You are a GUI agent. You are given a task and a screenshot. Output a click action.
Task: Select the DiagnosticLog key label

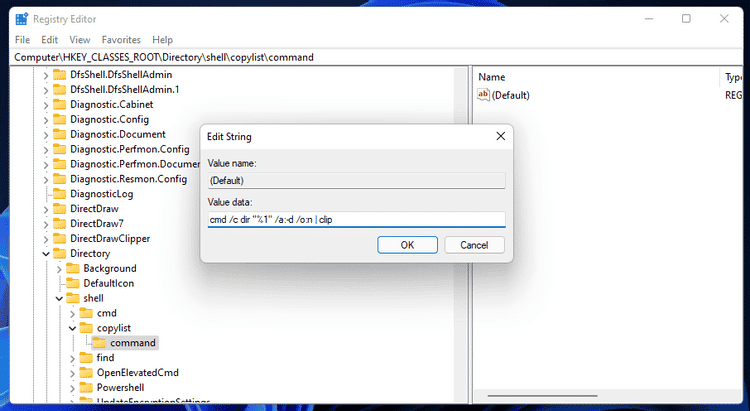(101, 194)
